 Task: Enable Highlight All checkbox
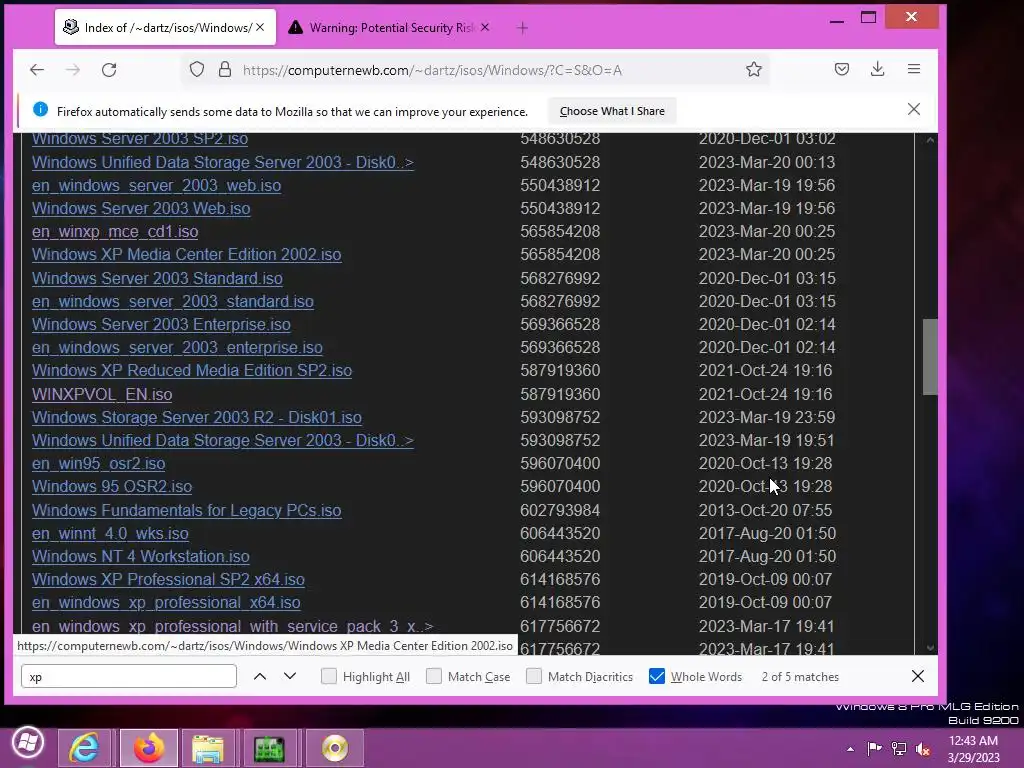point(329,676)
